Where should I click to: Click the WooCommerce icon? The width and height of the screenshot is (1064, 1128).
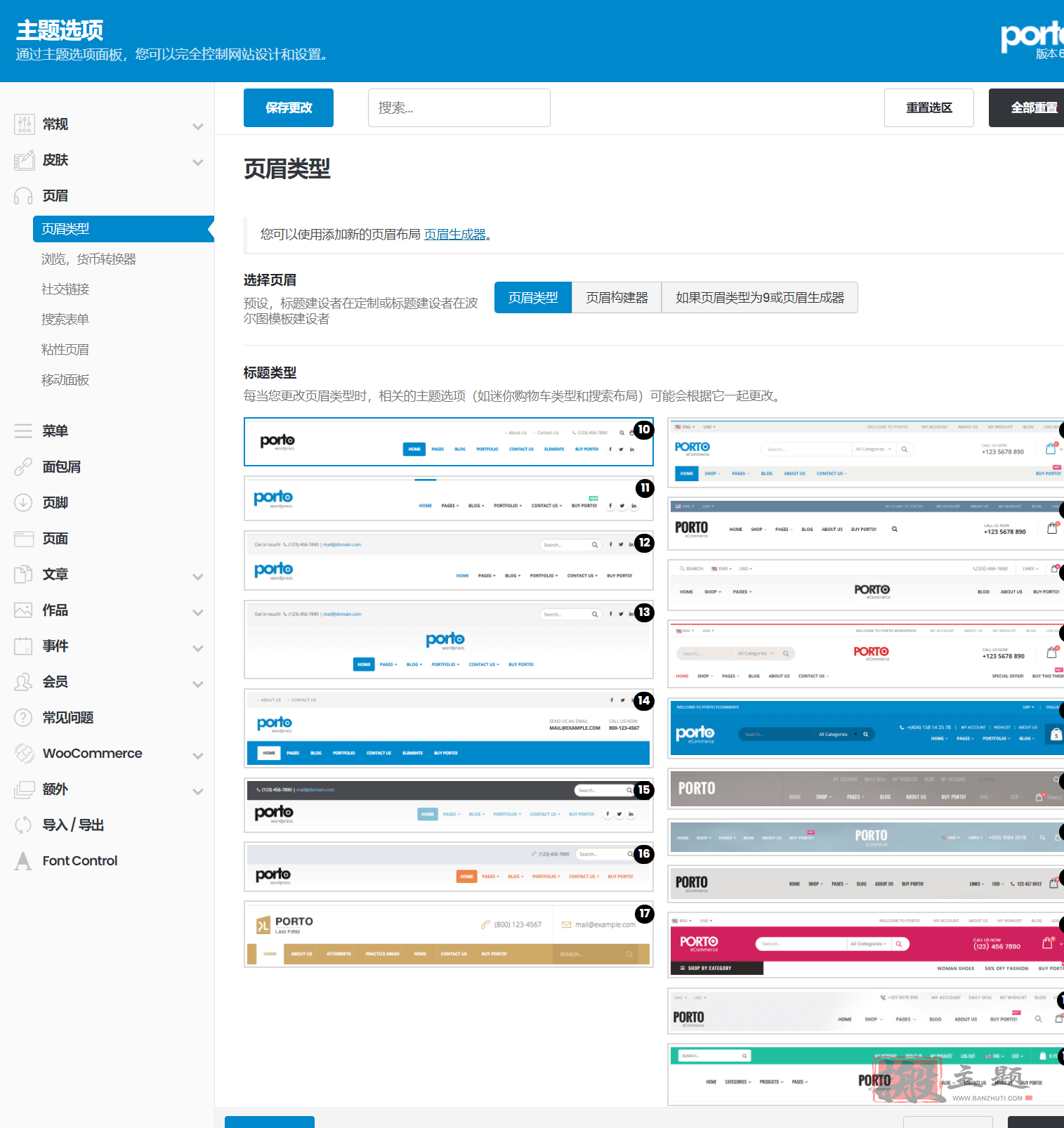point(24,753)
